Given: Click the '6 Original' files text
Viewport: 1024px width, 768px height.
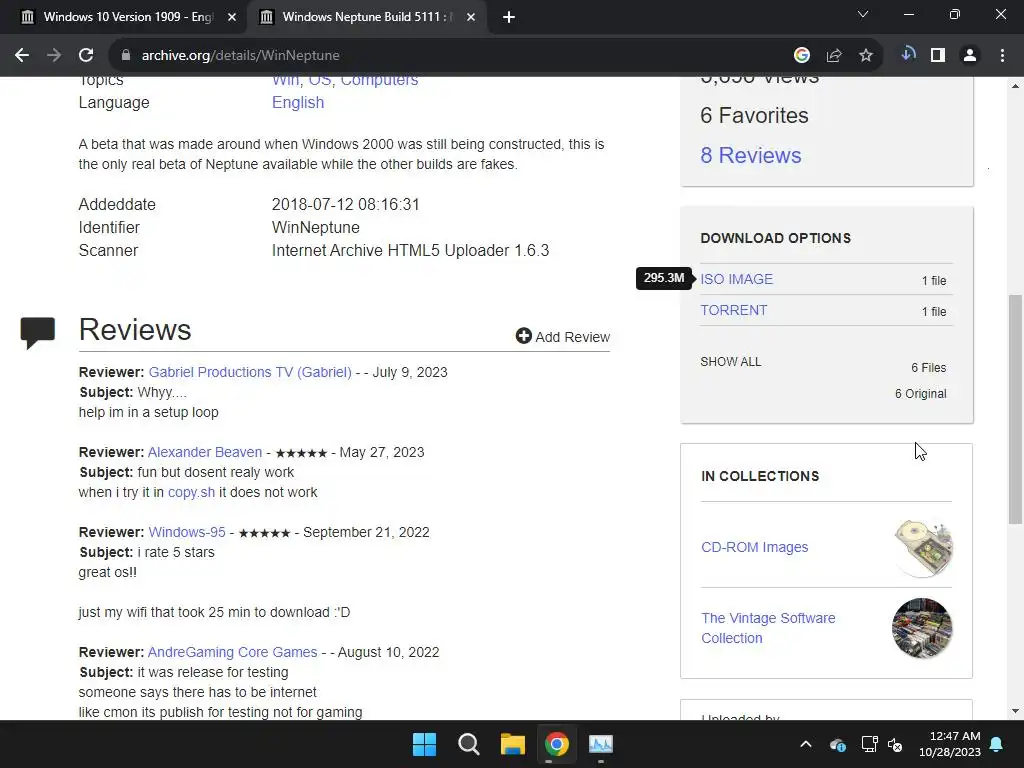Looking at the screenshot, I should point(920,394).
